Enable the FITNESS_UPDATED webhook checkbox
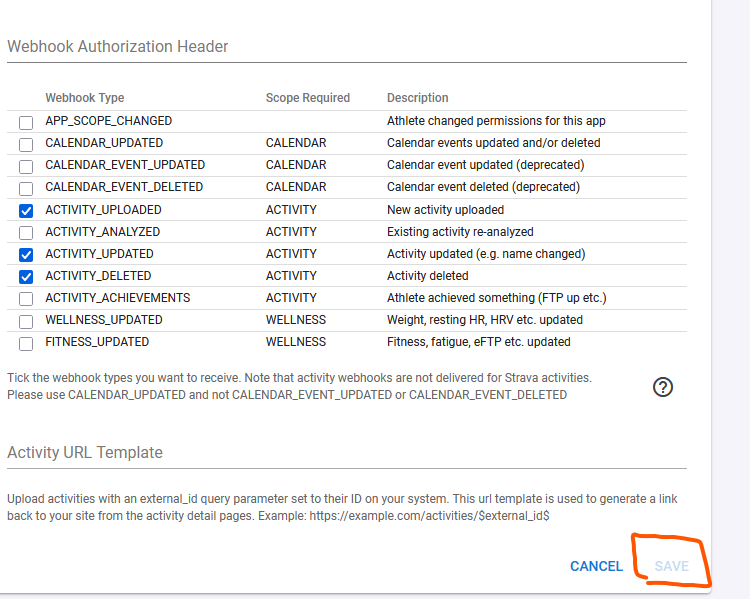This screenshot has width=750, height=599. [x=26, y=343]
